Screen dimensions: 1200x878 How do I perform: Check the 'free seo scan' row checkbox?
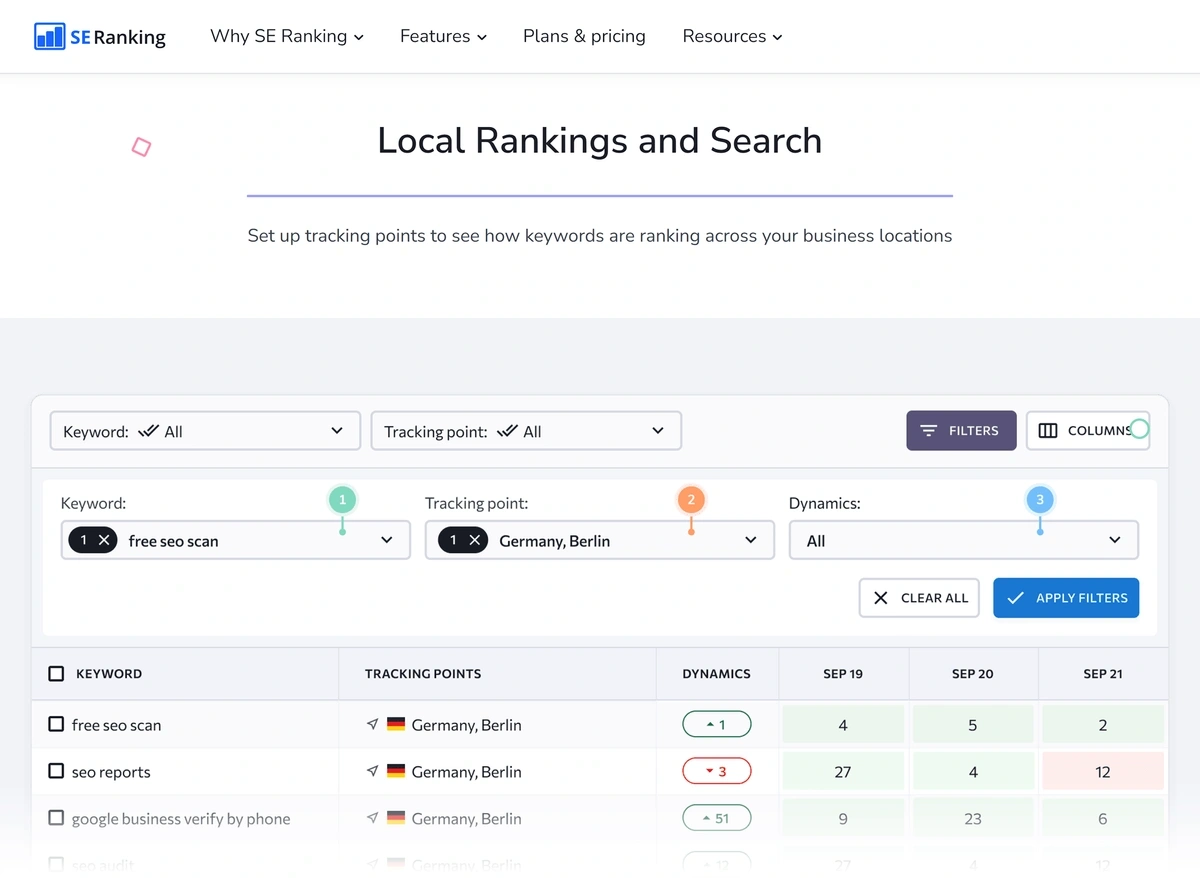[x=56, y=724]
